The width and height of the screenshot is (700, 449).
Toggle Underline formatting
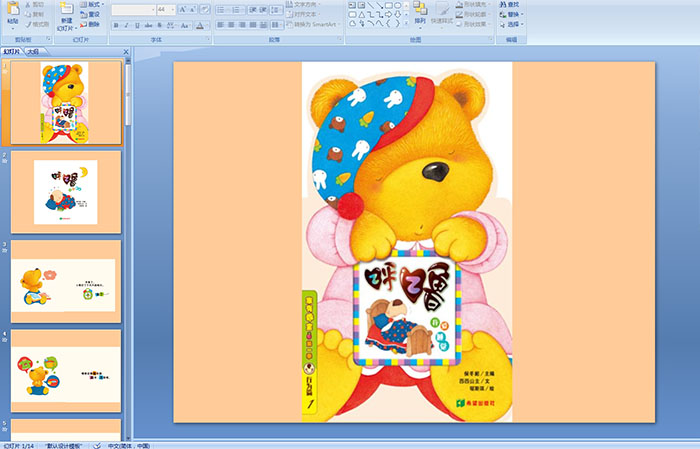137,25
